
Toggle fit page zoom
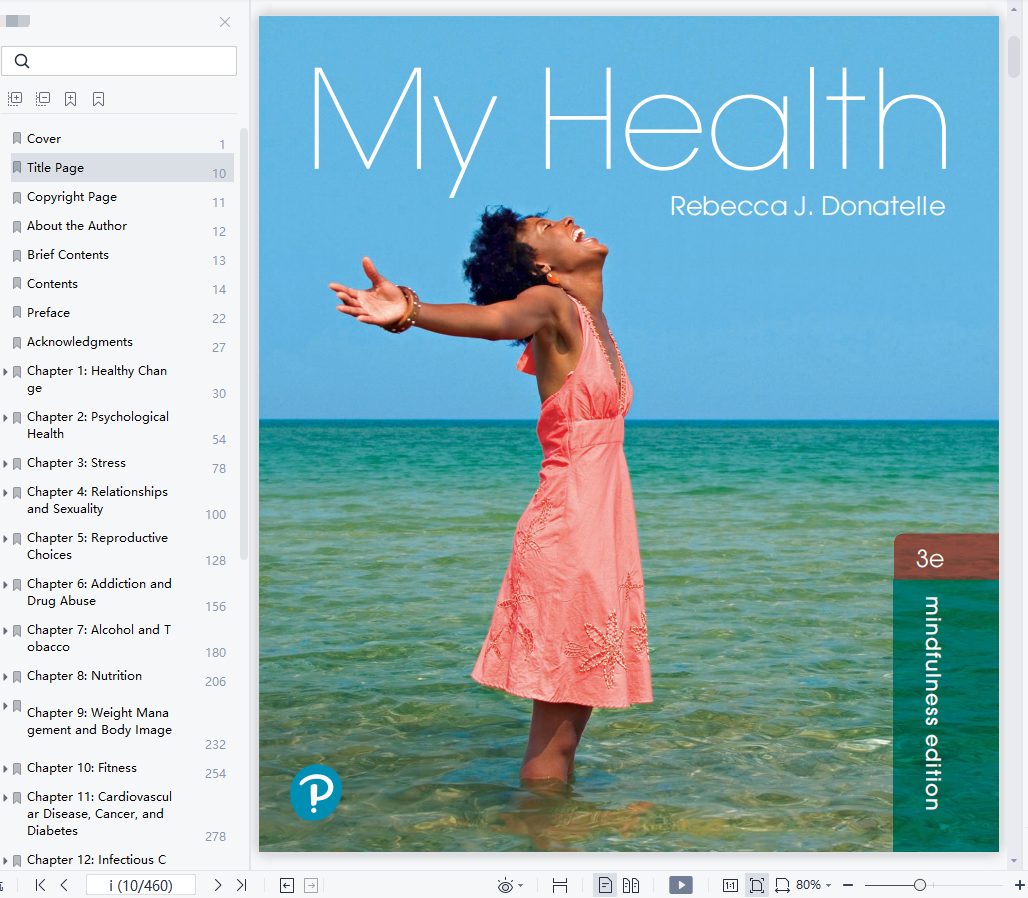tap(757, 886)
